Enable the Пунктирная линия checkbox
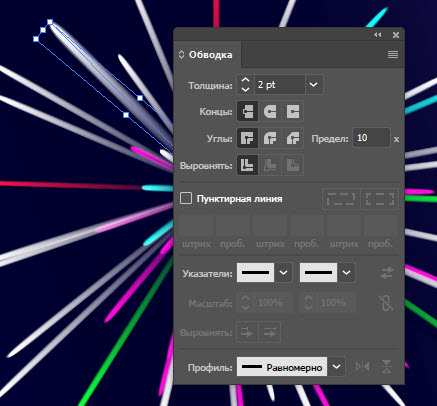437x406 pixels. [186, 198]
